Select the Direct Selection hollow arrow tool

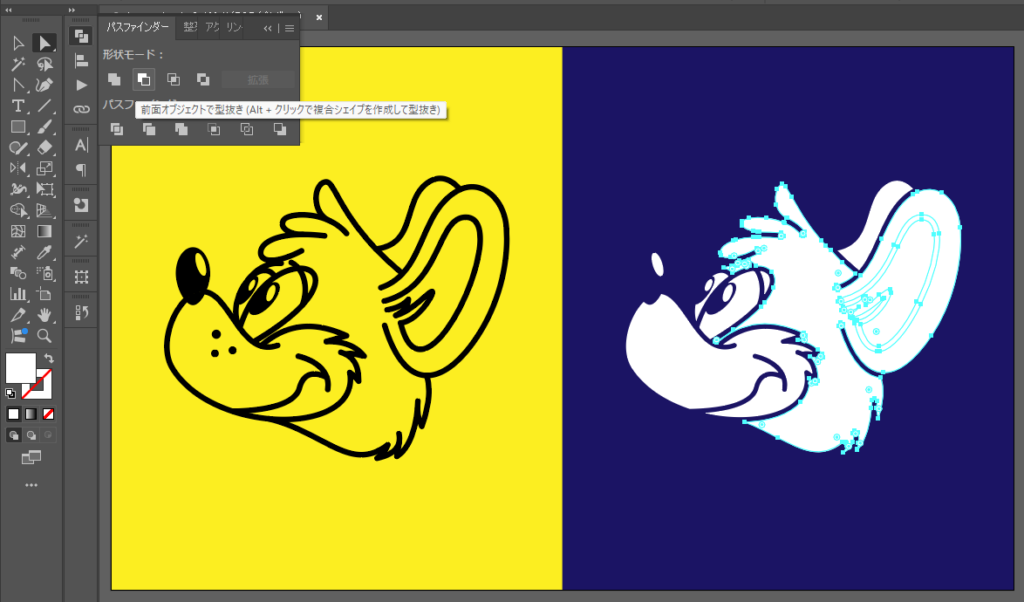click(18, 43)
